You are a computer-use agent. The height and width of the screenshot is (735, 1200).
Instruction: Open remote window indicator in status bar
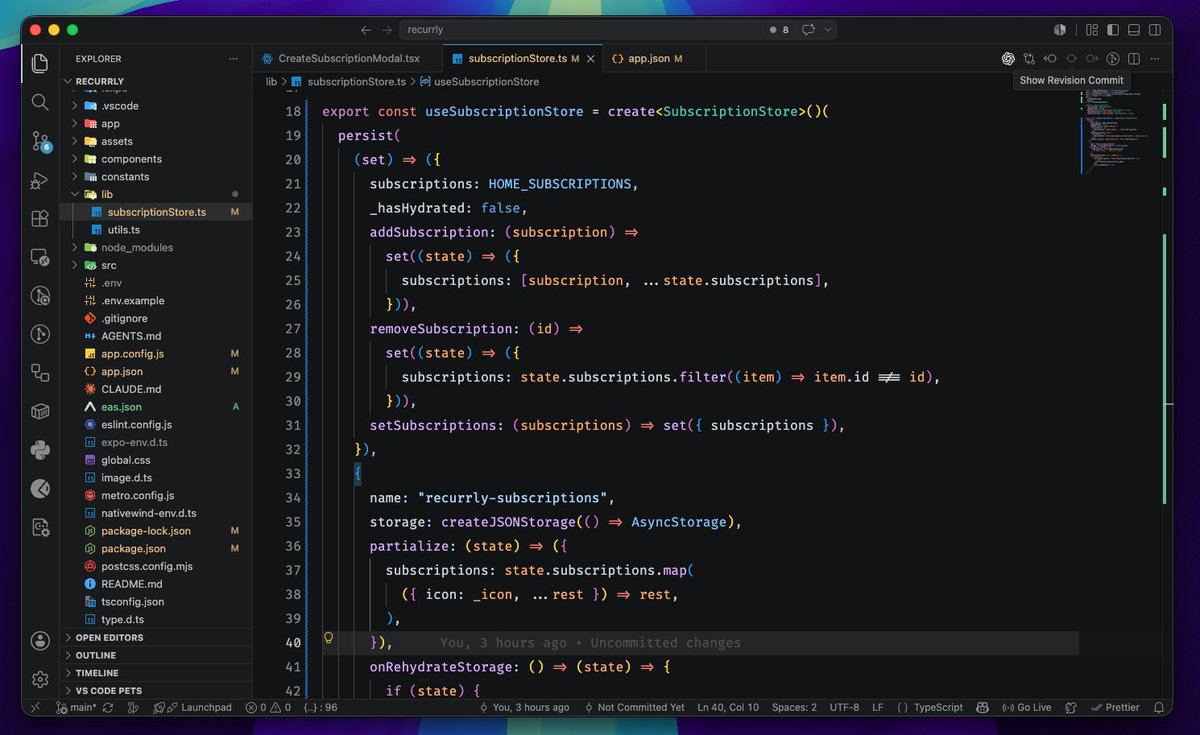pyautogui.click(x=35, y=707)
